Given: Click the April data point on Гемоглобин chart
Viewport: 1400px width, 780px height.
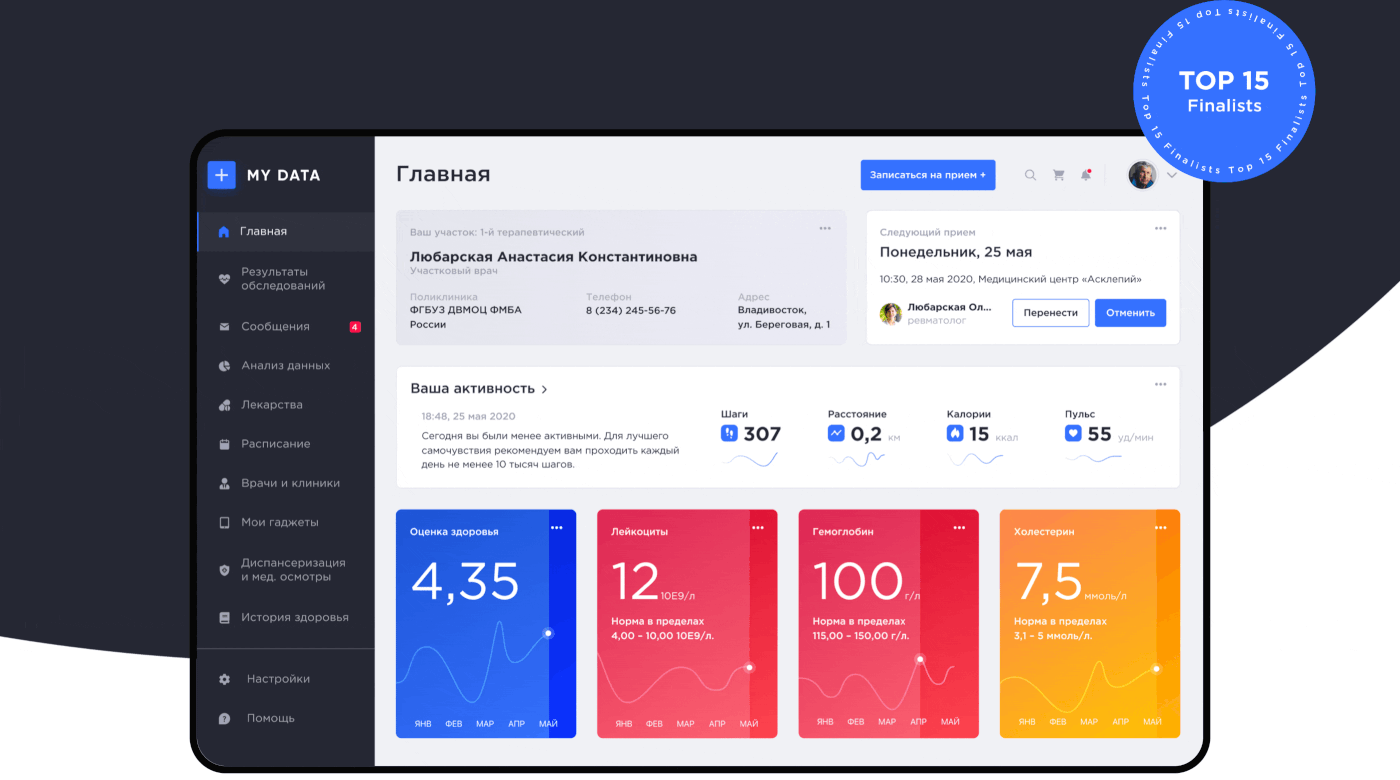Looking at the screenshot, I should [920, 658].
